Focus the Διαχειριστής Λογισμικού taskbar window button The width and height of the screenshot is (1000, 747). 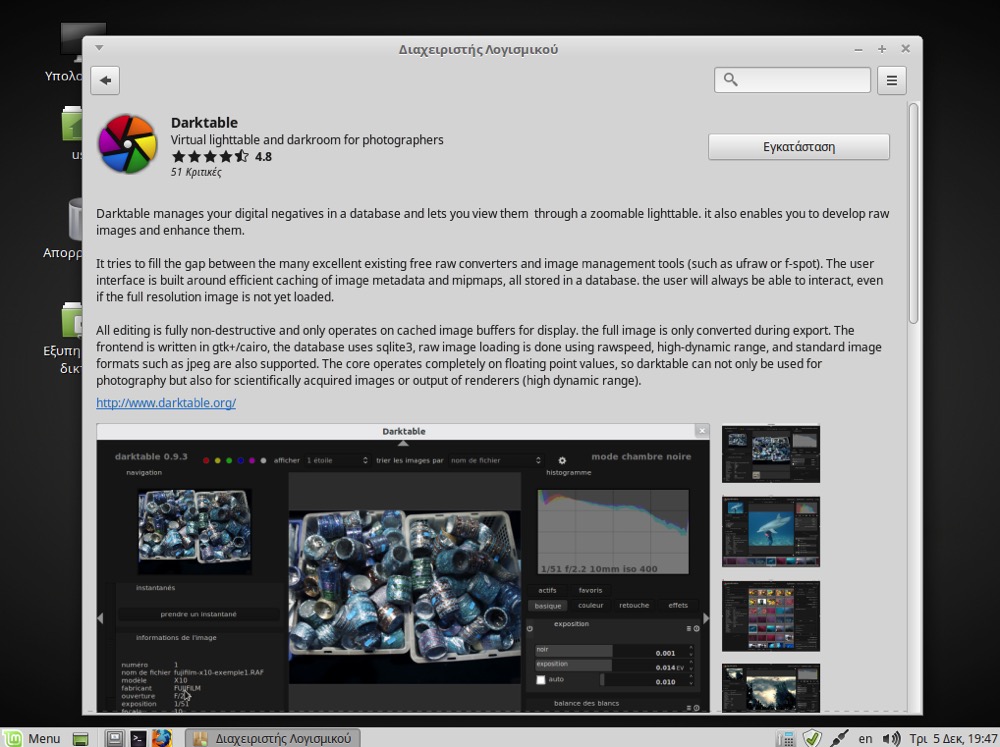[x=273, y=738]
